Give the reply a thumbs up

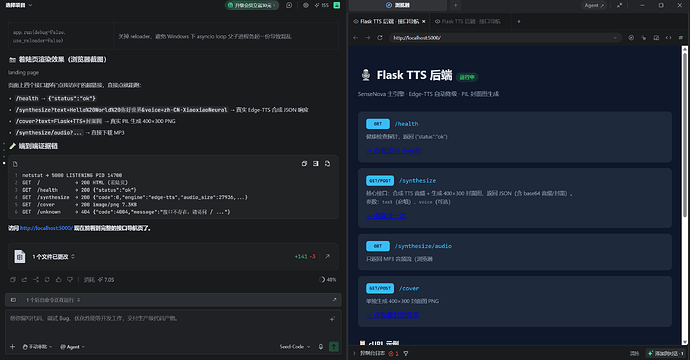click(x=59, y=279)
